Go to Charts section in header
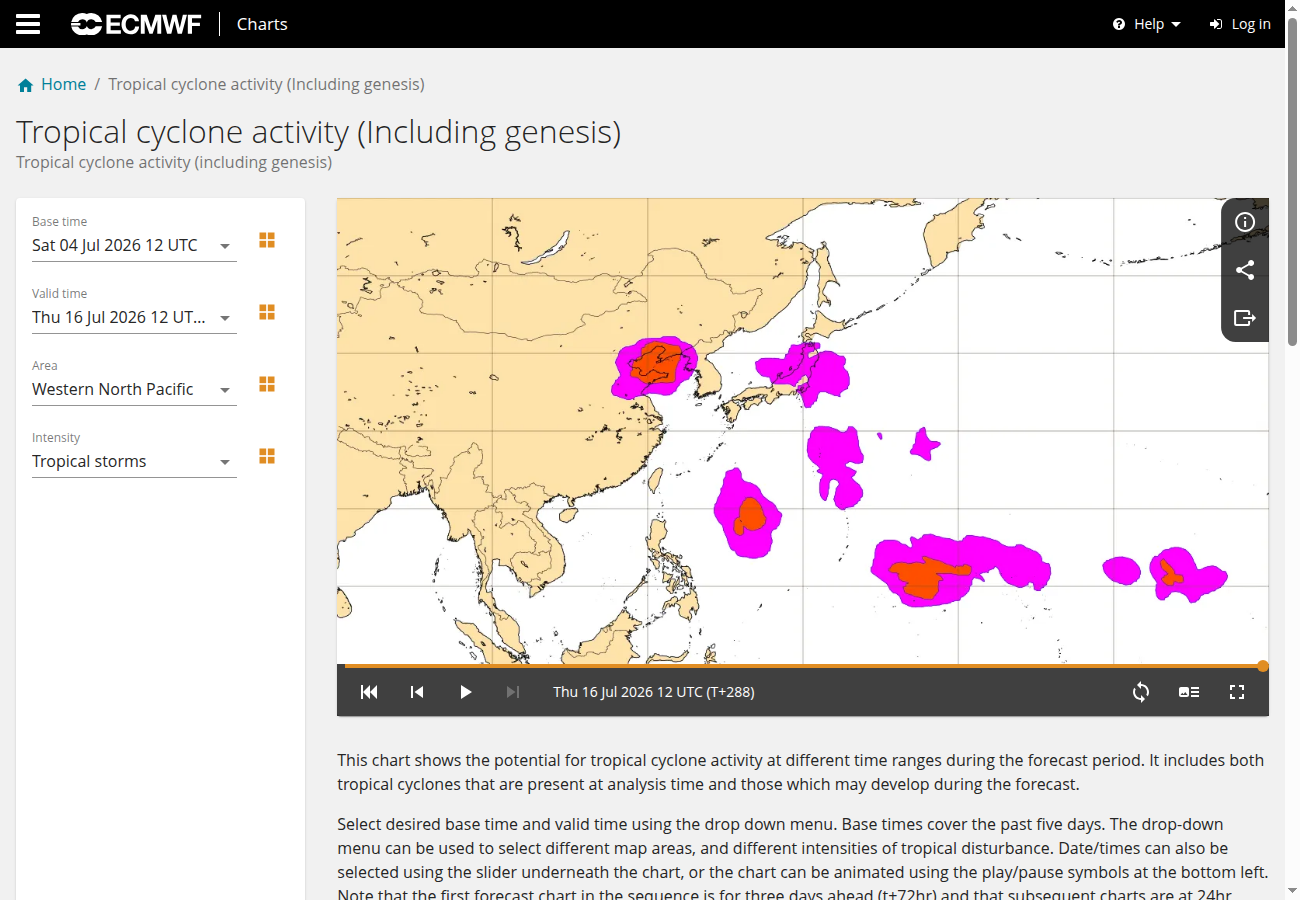This screenshot has width=1300, height=900. 262,24
